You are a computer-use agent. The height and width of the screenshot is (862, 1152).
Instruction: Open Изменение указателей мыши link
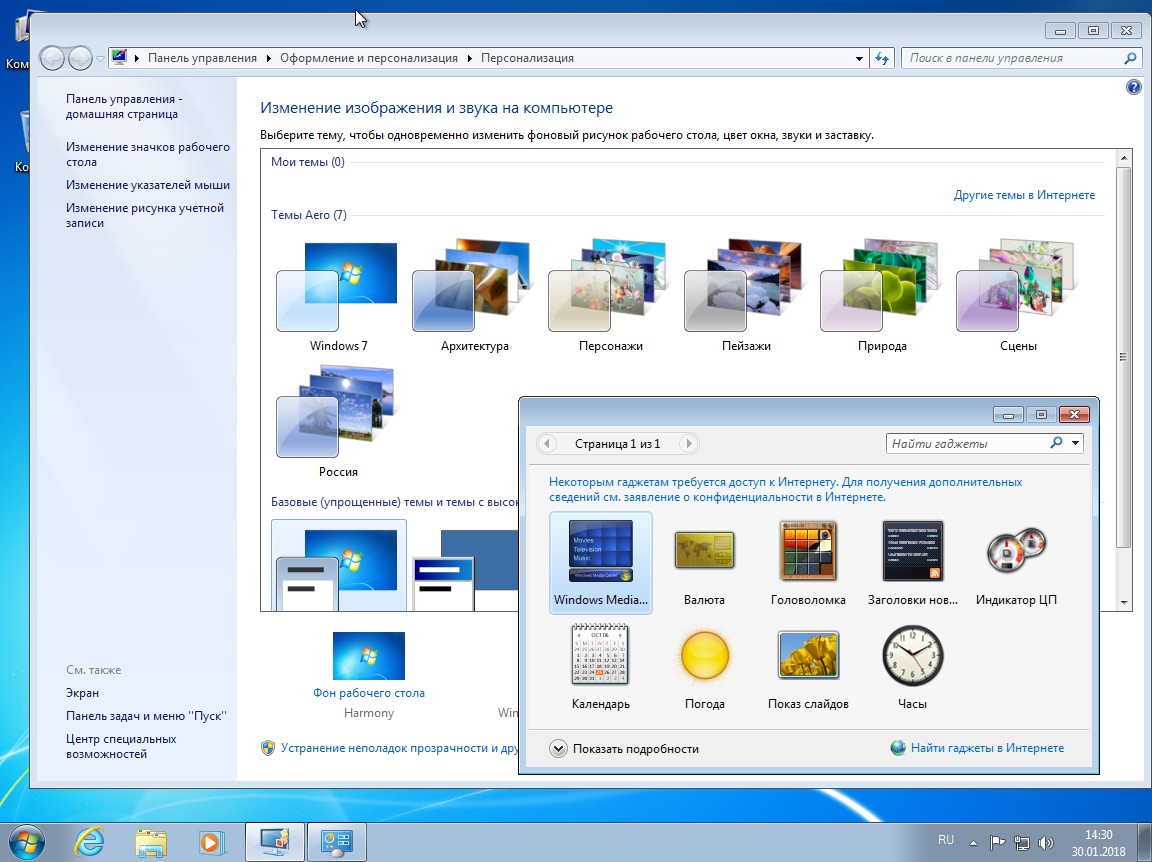point(148,185)
